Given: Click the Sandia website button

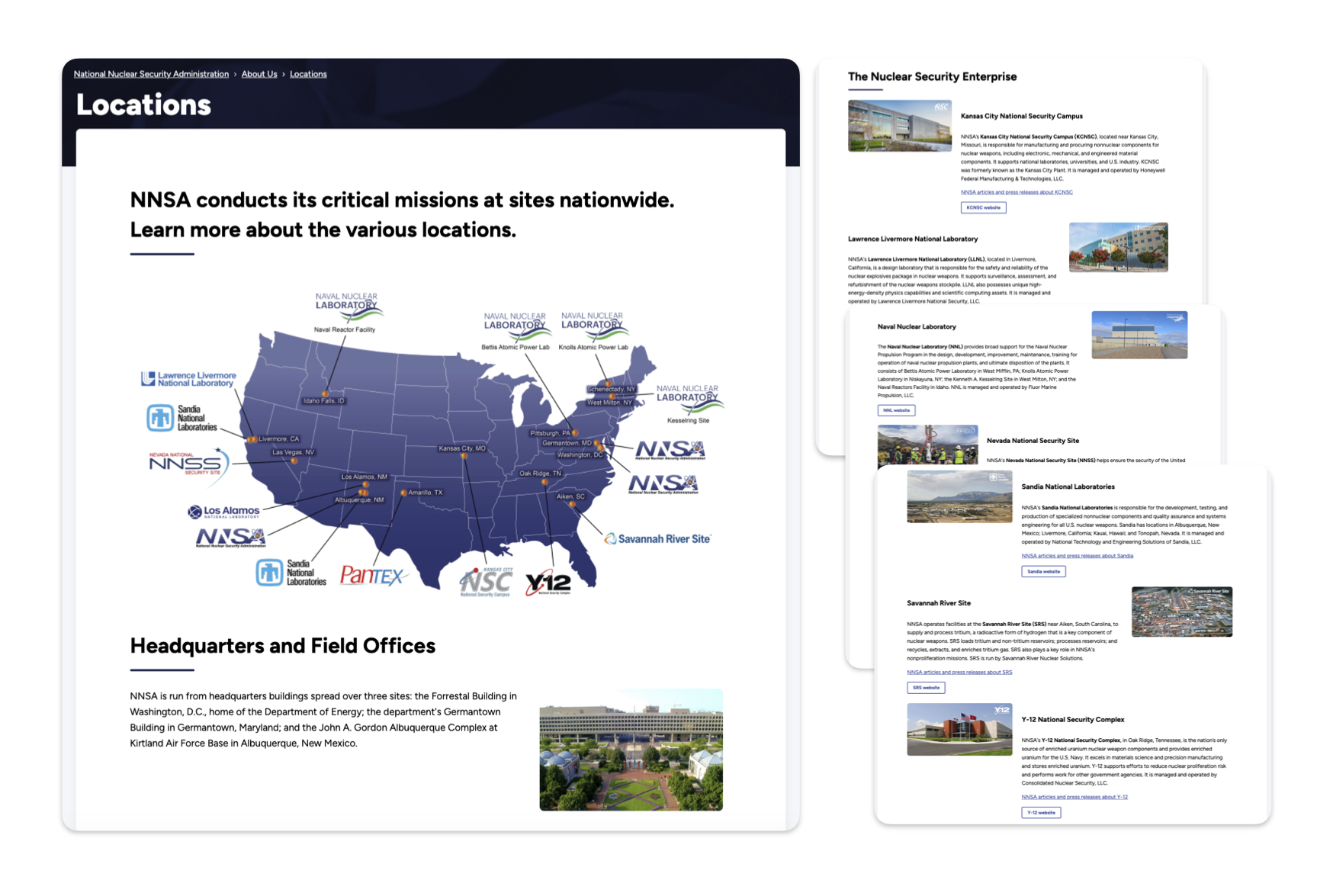Looking at the screenshot, I should [x=1043, y=571].
